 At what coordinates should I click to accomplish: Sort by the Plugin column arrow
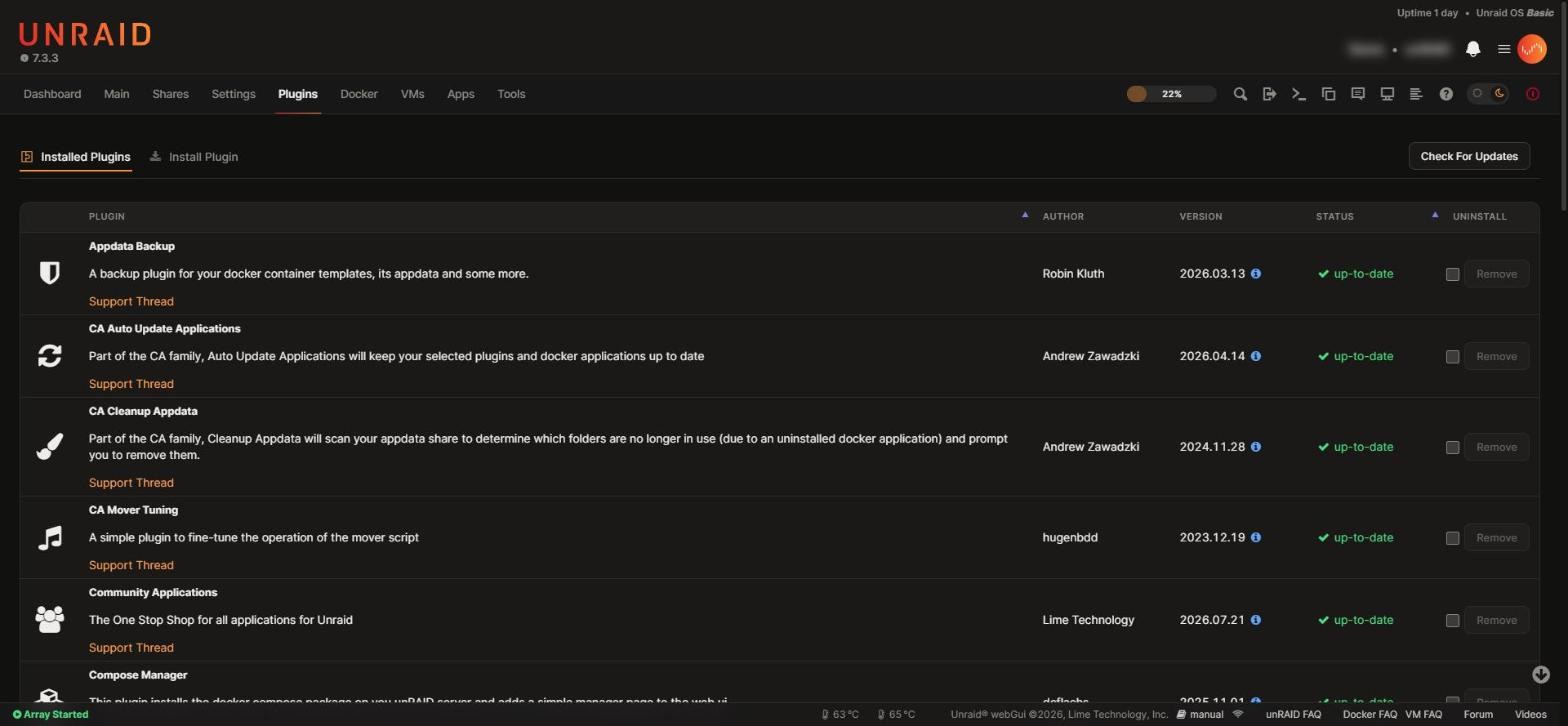(1024, 215)
